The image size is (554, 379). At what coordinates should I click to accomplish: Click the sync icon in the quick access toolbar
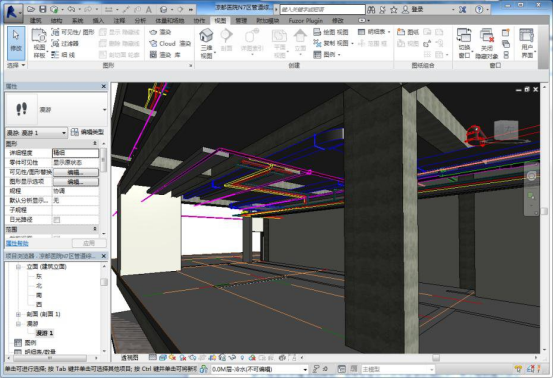[54, 9]
